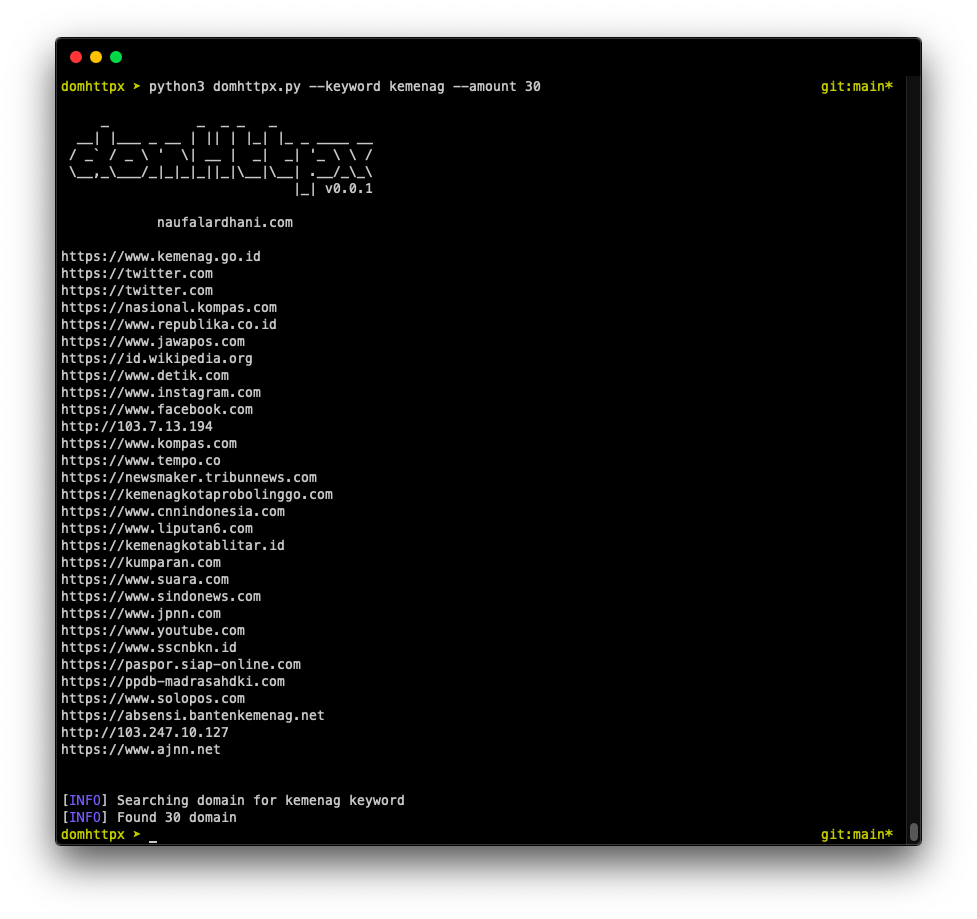Click https://www.cnnindonesia.com URL
Screen dimensions: 977x919
point(173,512)
